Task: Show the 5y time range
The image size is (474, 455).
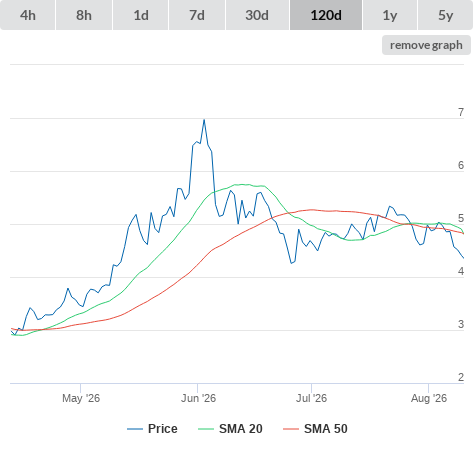Action: tap(446, 15)
